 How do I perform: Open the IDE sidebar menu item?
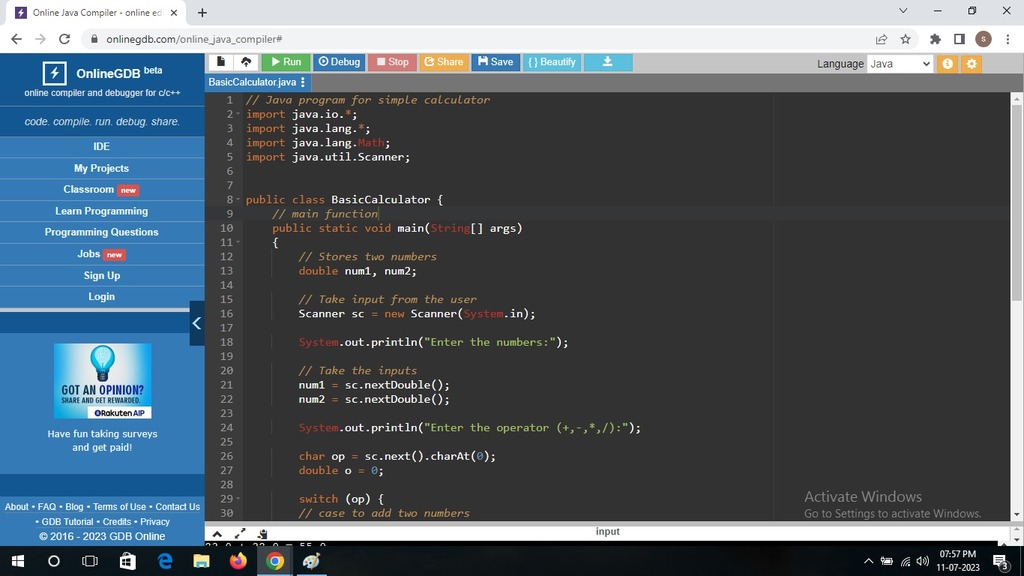[x=102, y=146]
